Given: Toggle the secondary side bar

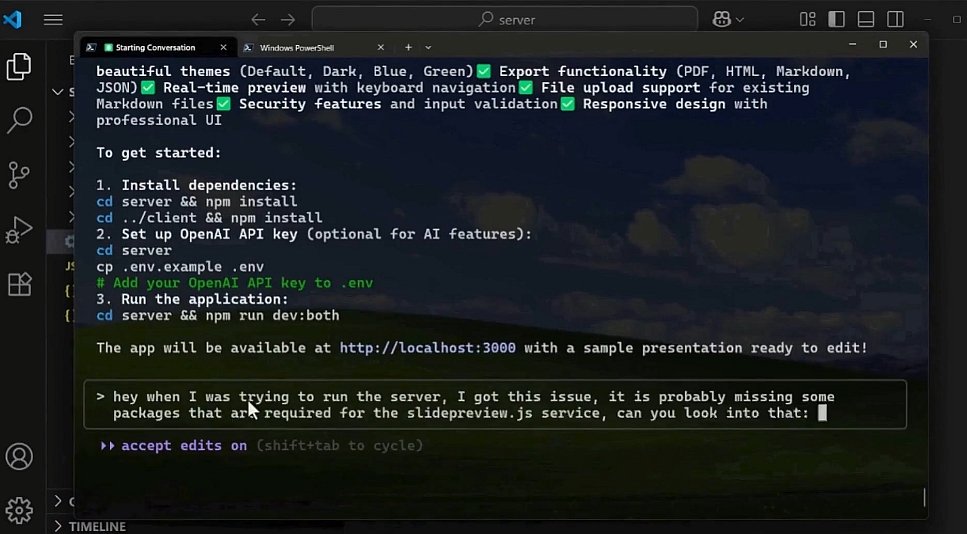Looking at the screenshot, I should click(895, 20).
